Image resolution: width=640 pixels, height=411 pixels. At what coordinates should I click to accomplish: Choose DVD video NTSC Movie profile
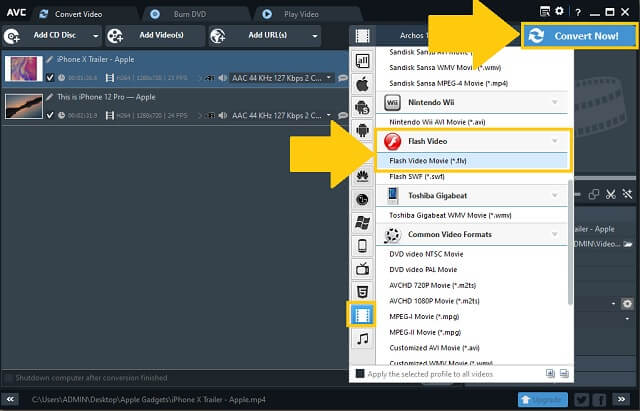coord(471,254)
